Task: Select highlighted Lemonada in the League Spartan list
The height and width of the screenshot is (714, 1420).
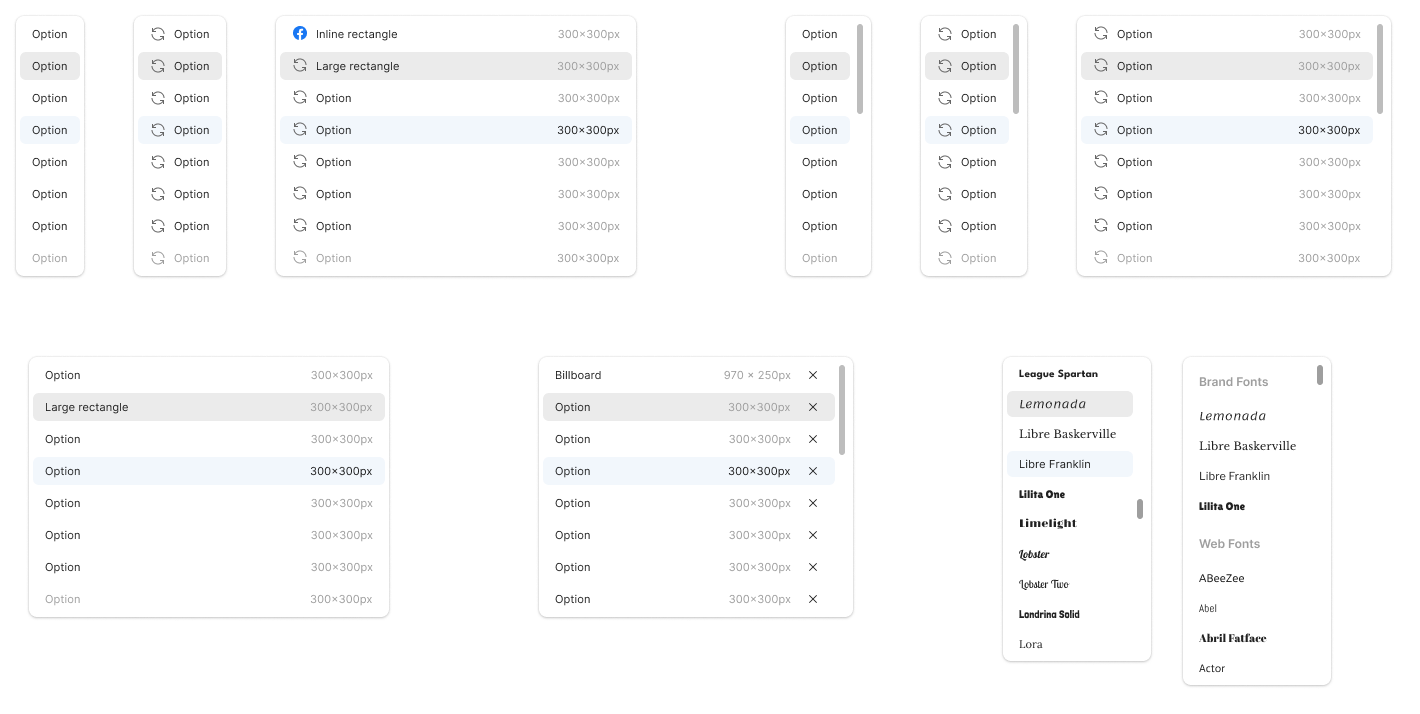Action: point(1070,404)
